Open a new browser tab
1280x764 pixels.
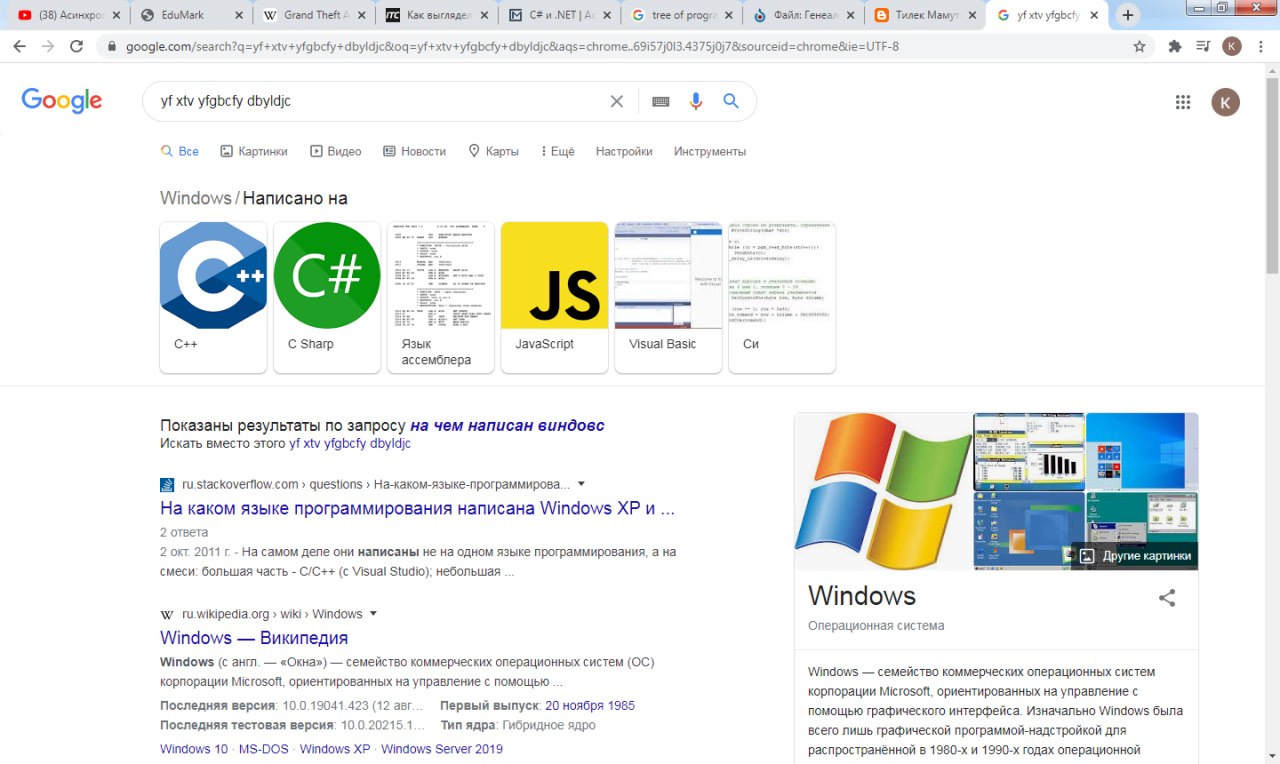[x=1128, y=15]
